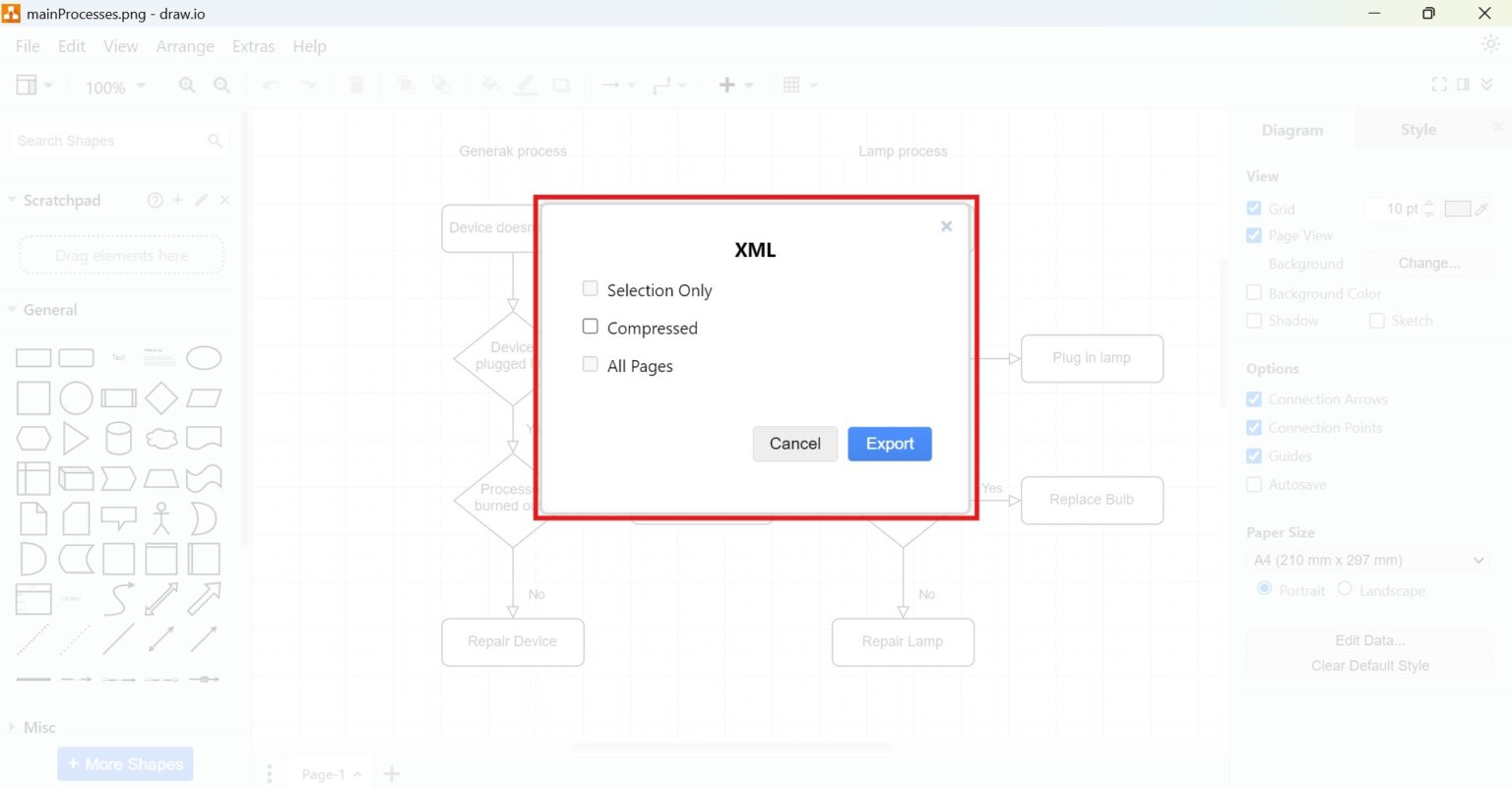Click the Scratchpad edit pencil icon

coord(200,200)
